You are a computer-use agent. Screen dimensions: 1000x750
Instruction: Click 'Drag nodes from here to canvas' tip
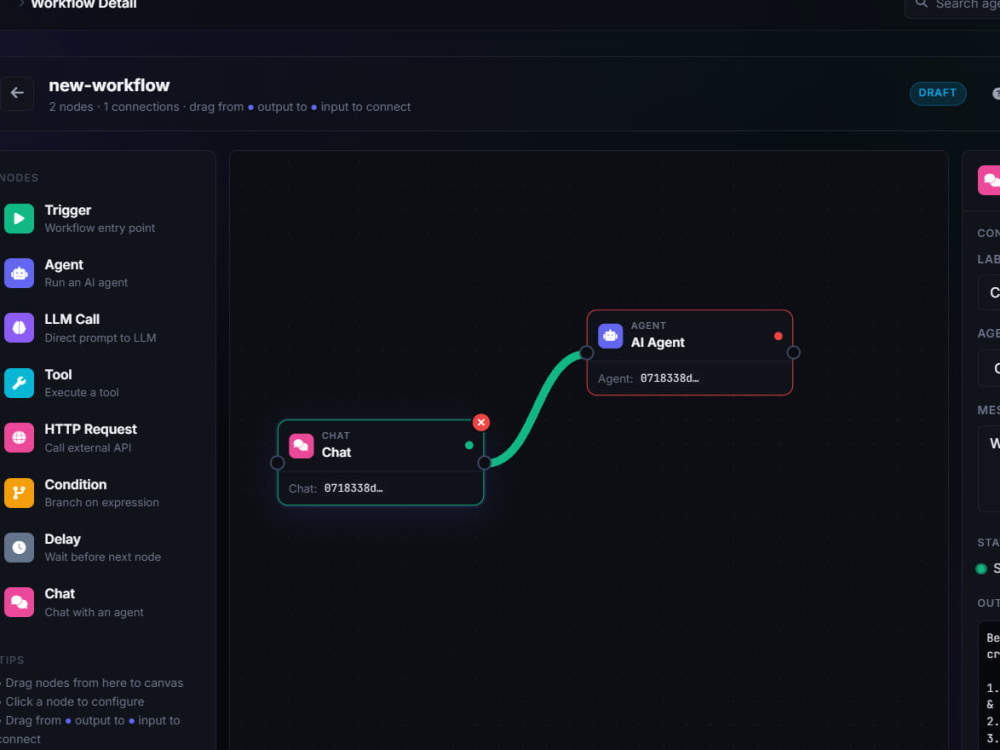[94, 683]
